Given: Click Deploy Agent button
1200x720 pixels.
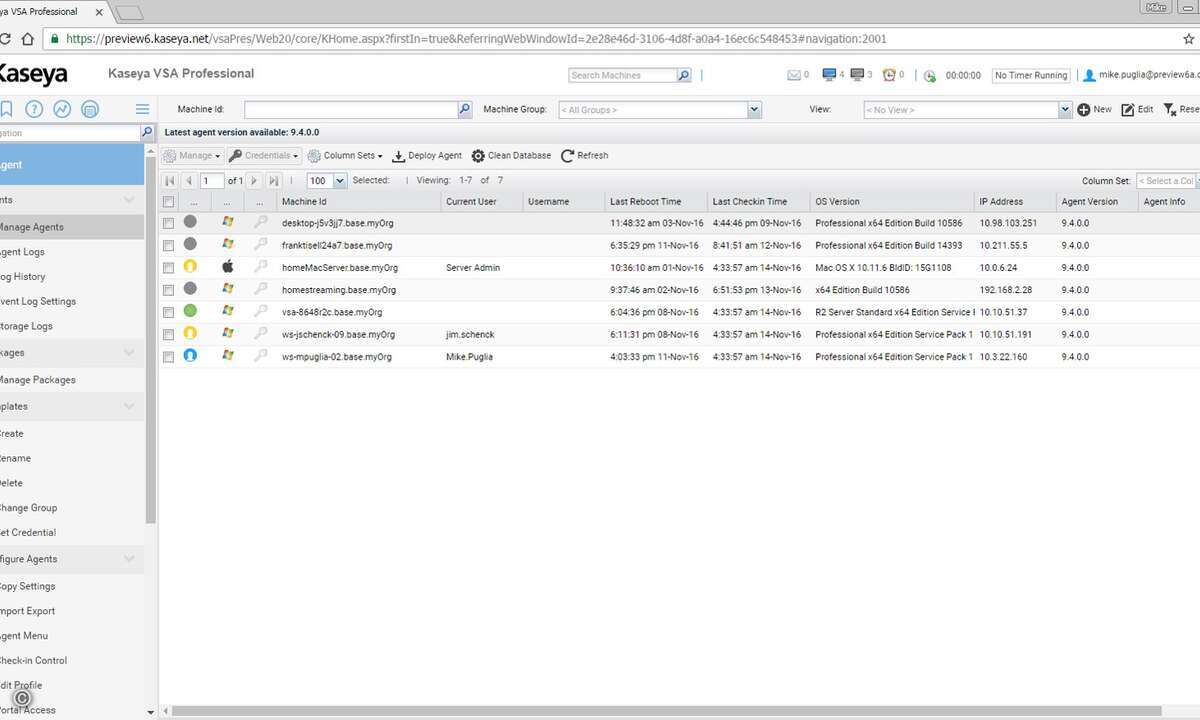Looking at the screenshot, I should tap(427, 156).
